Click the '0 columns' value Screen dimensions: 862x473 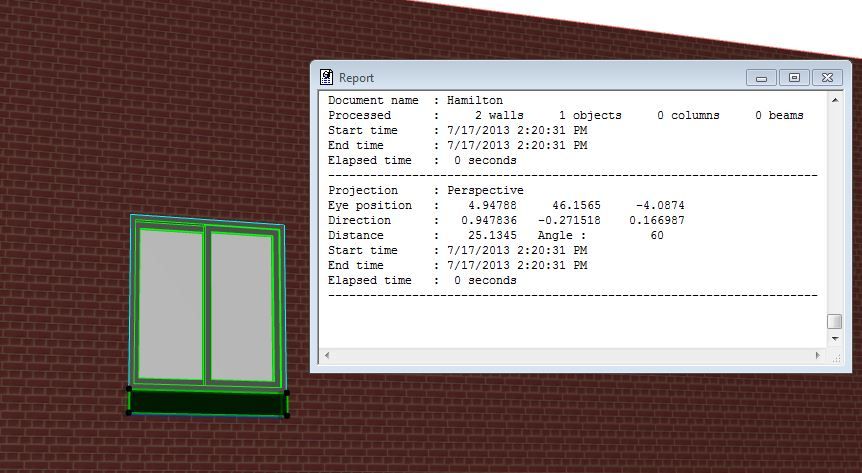click(x=688, y=116)
